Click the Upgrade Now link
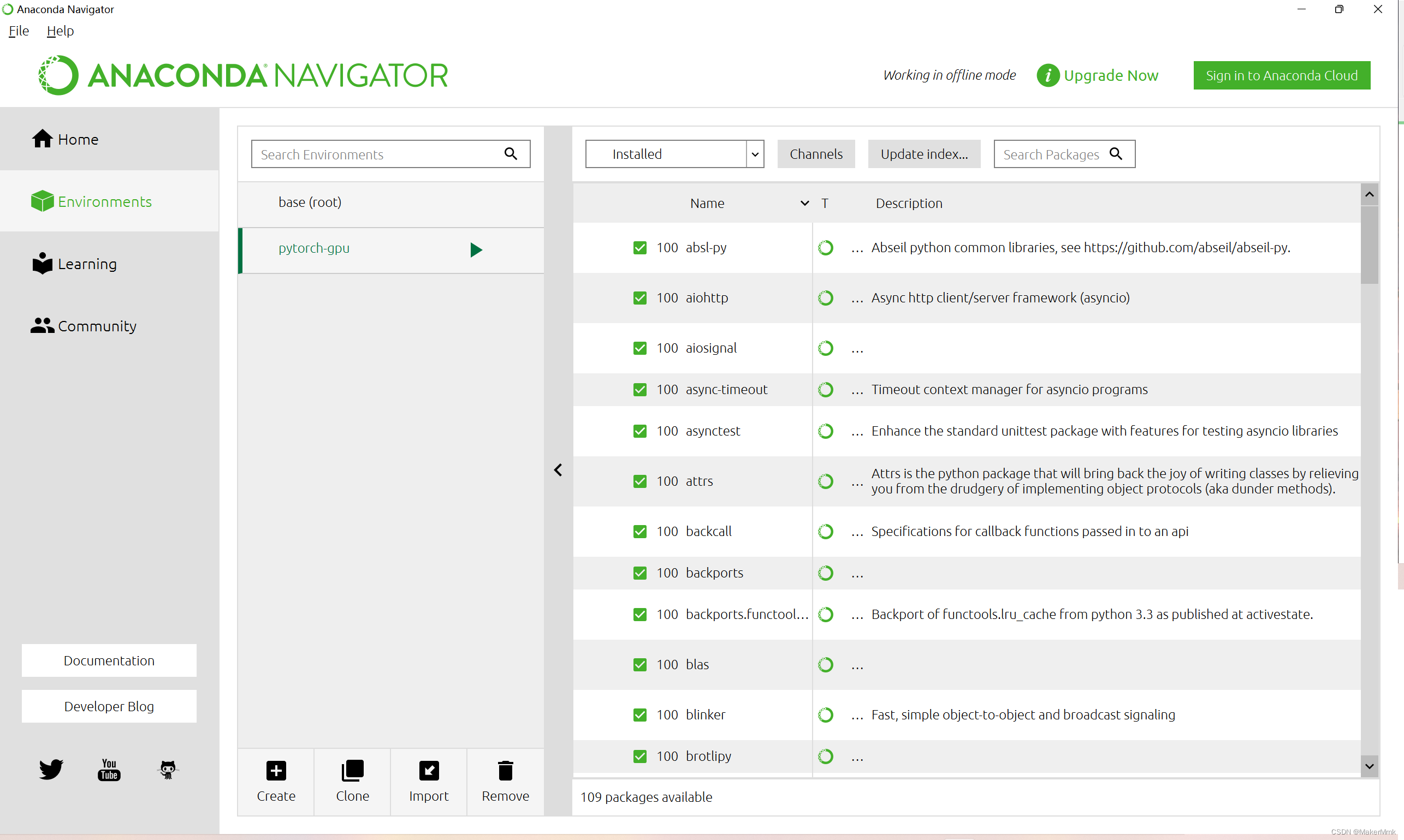This screenshot has height=840, width=1404. (x=1111, y=75)
